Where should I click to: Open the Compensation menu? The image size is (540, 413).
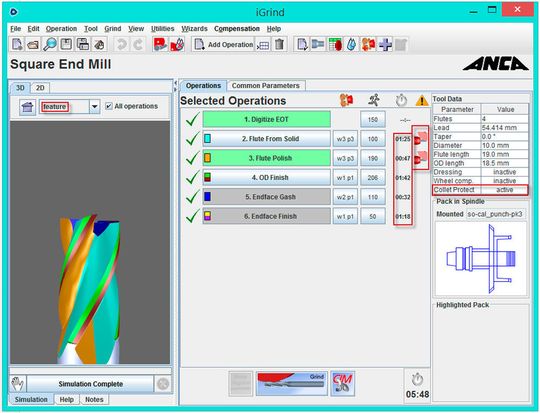click(x=237, y=29)
